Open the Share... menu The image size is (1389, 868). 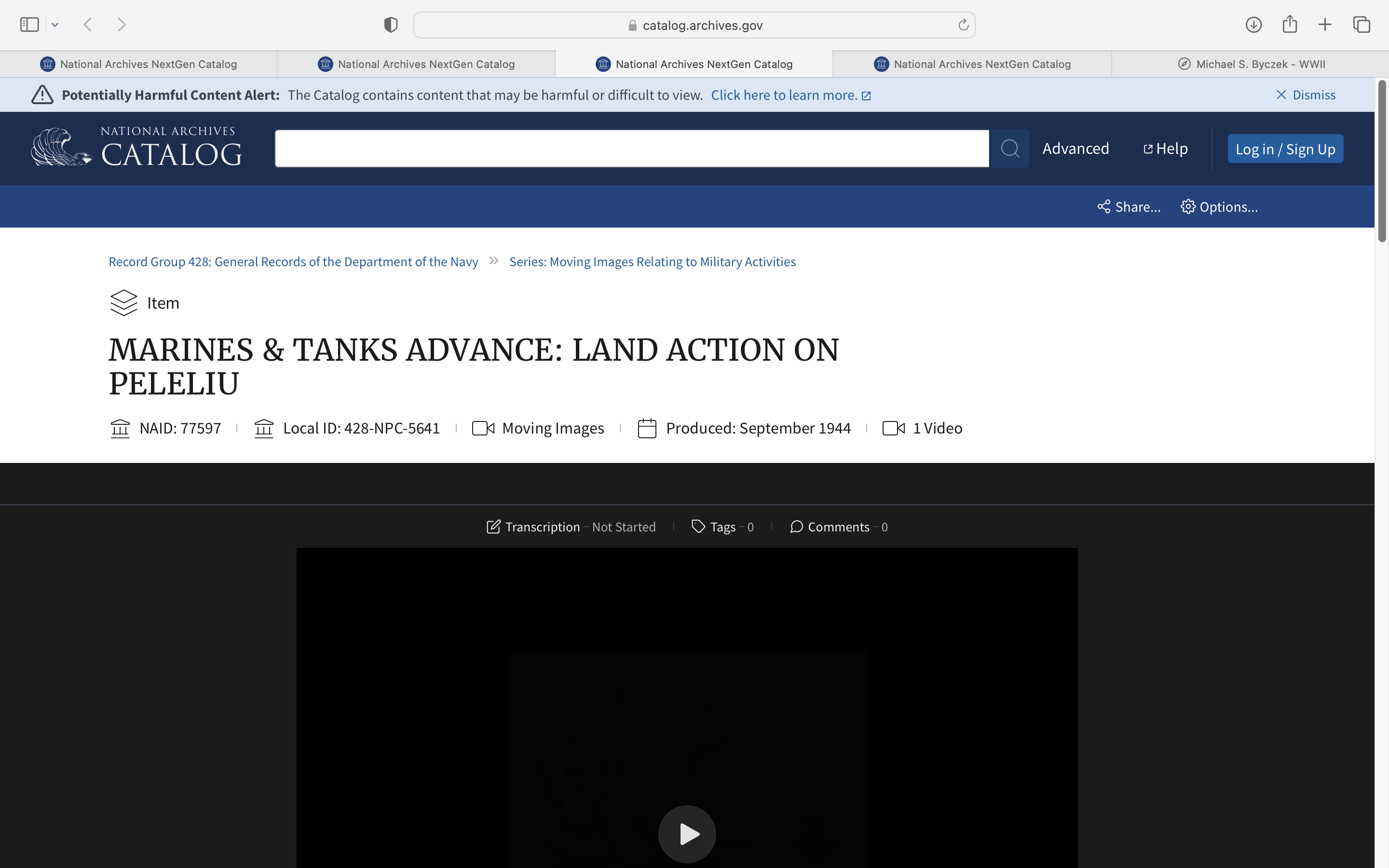(1129, 207)
